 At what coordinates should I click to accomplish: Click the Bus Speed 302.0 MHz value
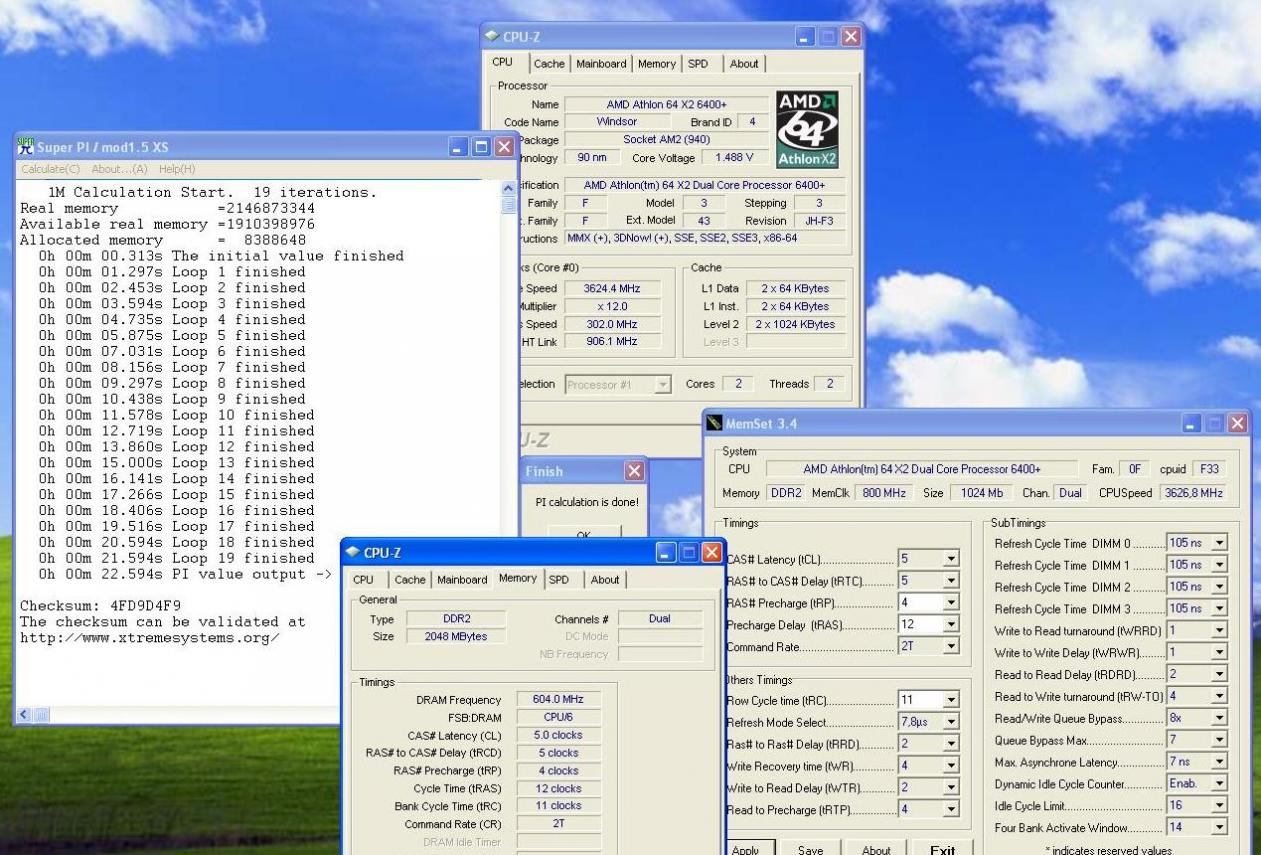tap(612, 324)
